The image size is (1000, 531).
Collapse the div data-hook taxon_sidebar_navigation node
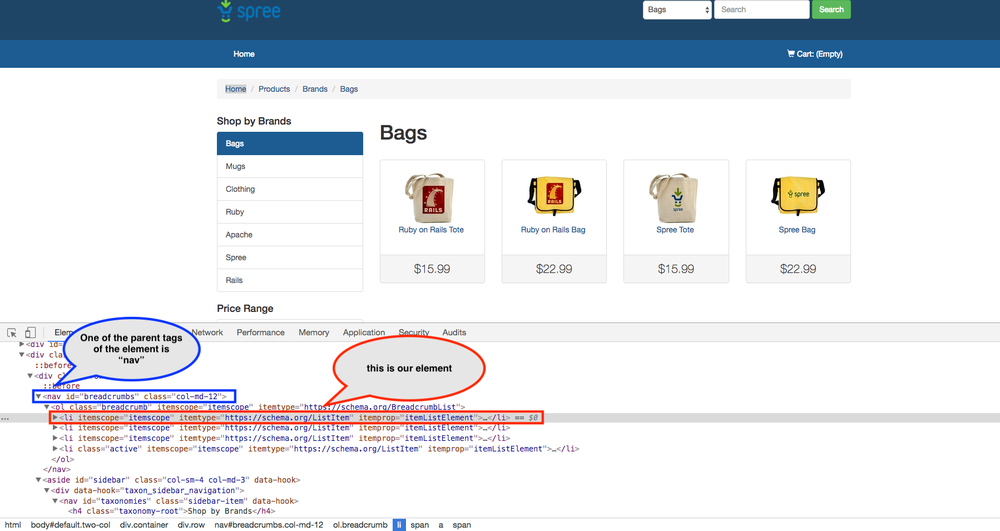[x=47, y=490]
